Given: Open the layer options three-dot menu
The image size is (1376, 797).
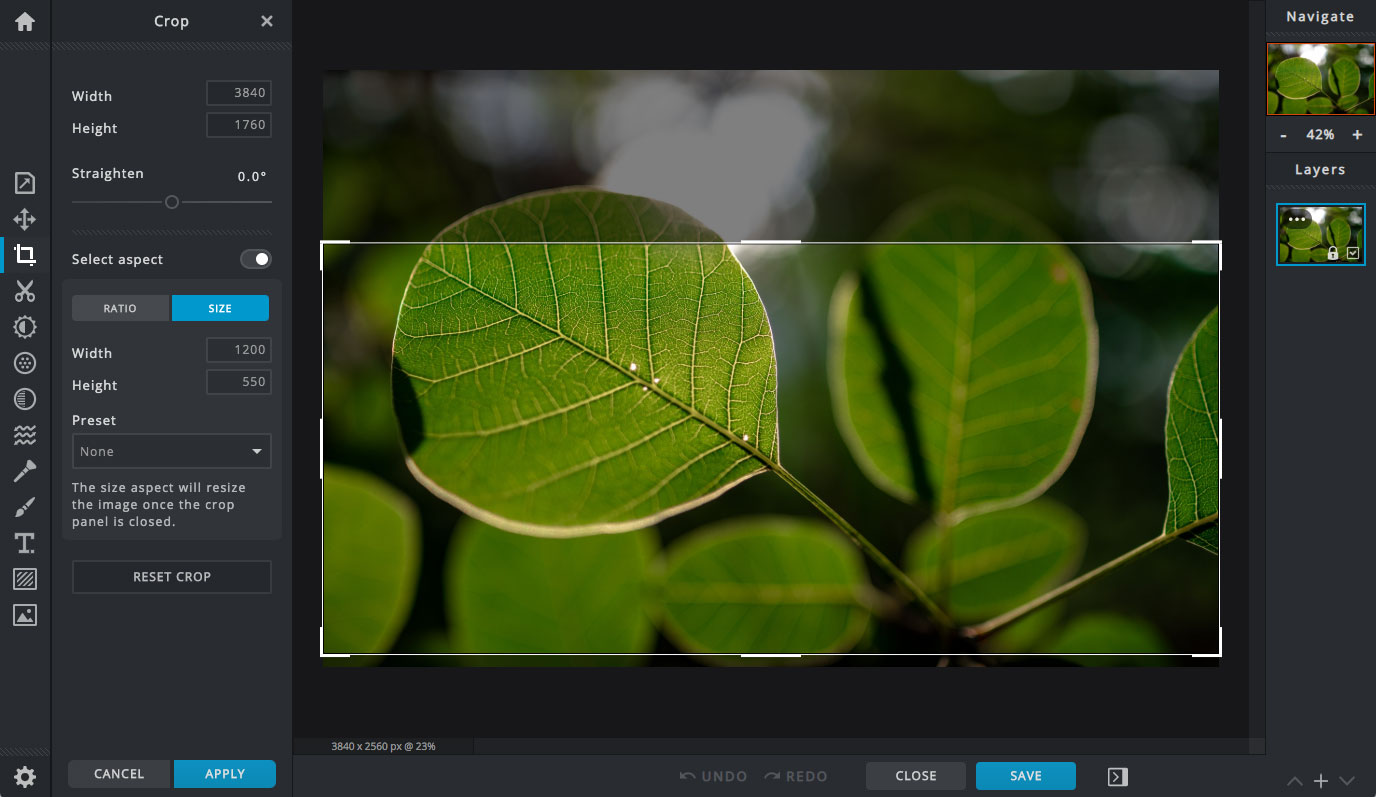Looking at the screenshot, I should click(1297, 219).
